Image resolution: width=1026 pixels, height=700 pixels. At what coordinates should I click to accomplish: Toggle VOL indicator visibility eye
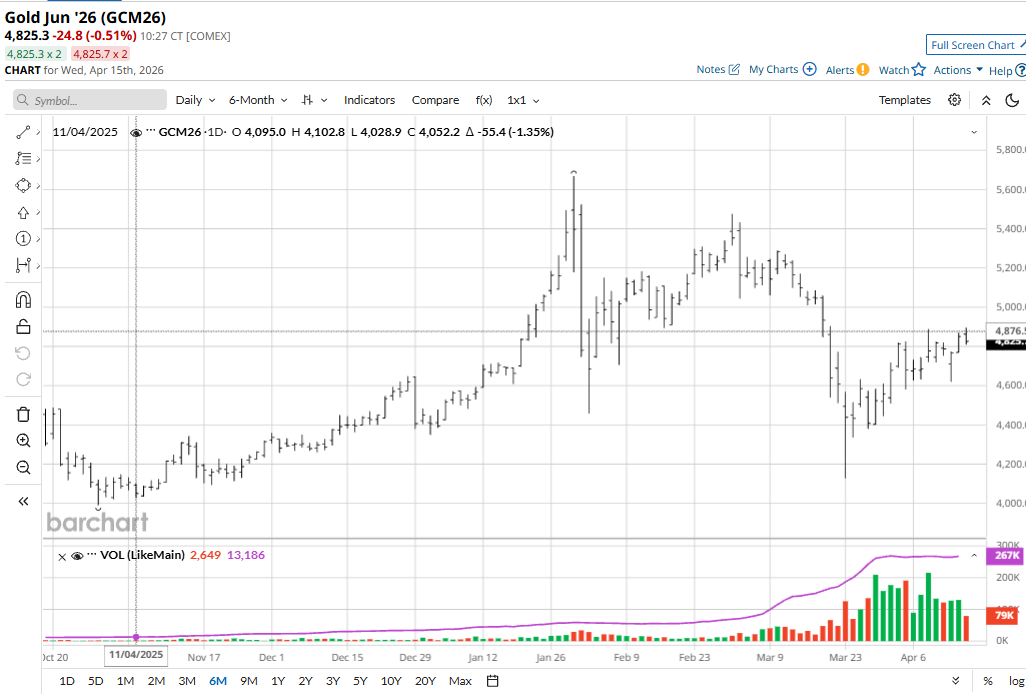77,556
